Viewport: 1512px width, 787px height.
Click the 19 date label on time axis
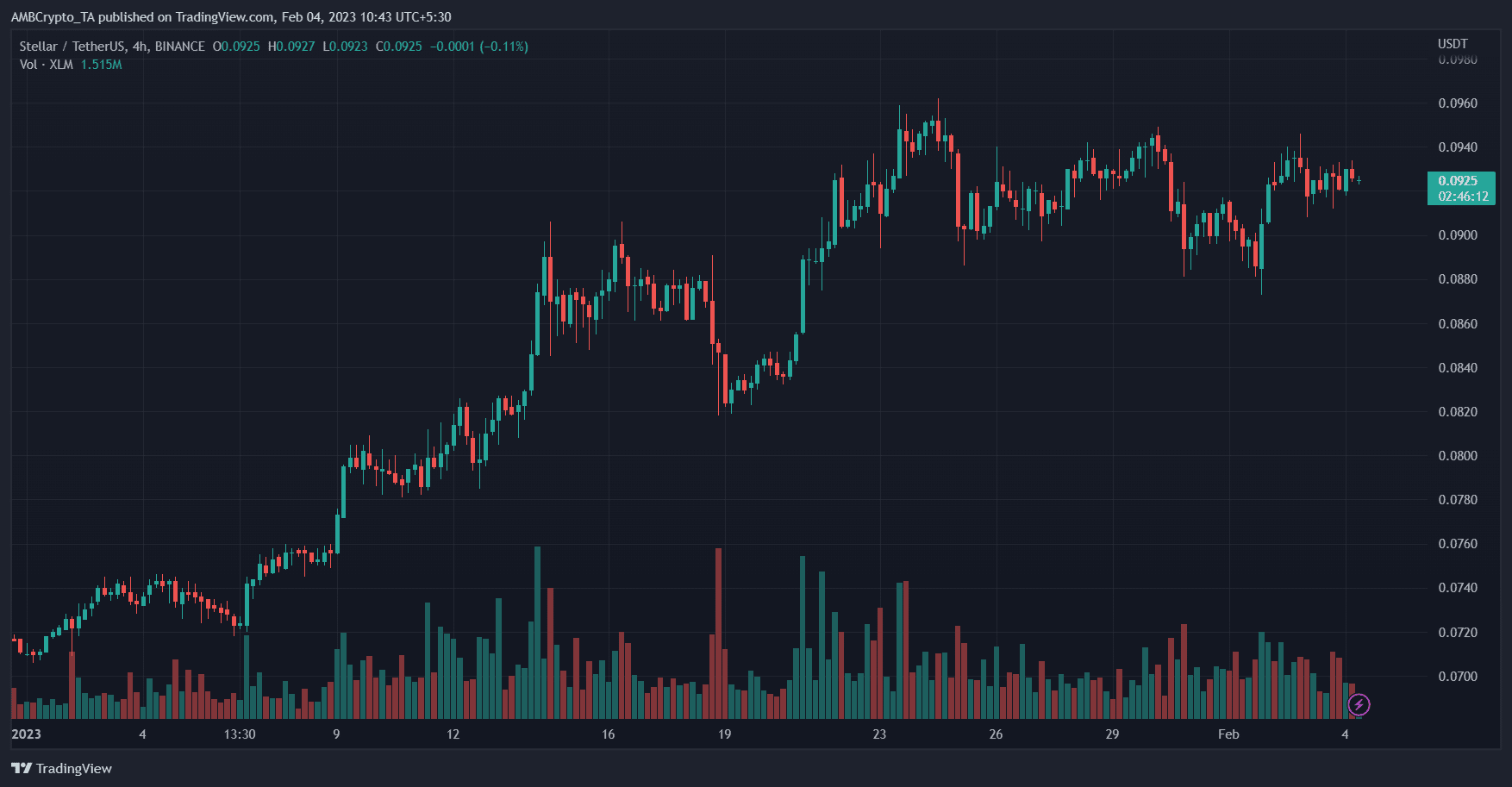tap(725, 734)
